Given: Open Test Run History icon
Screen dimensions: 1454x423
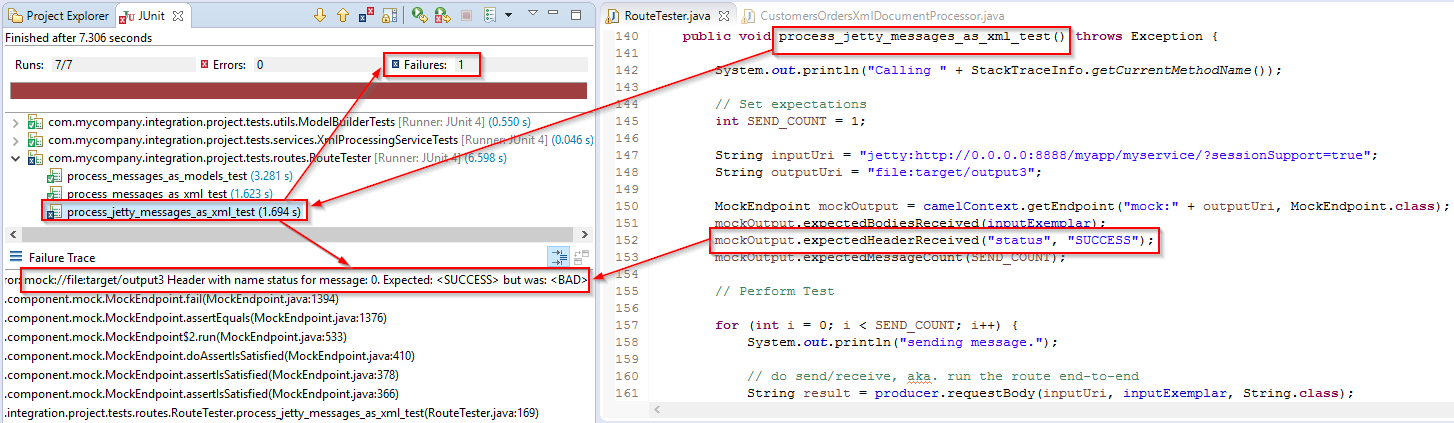Looking at the screenshot, I should click(489, 15).
